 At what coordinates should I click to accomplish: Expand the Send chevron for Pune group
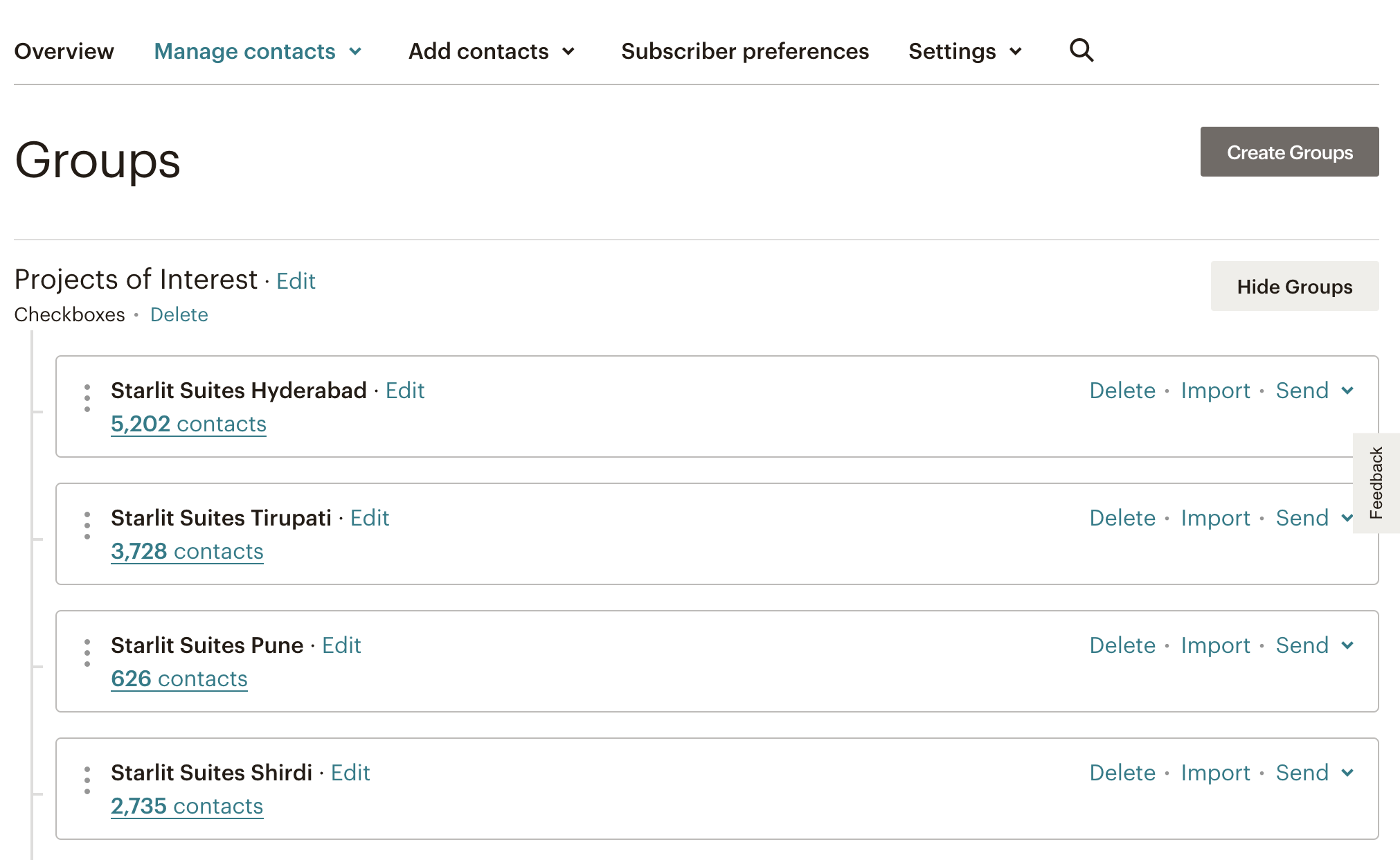click(x=1347, y=645)
